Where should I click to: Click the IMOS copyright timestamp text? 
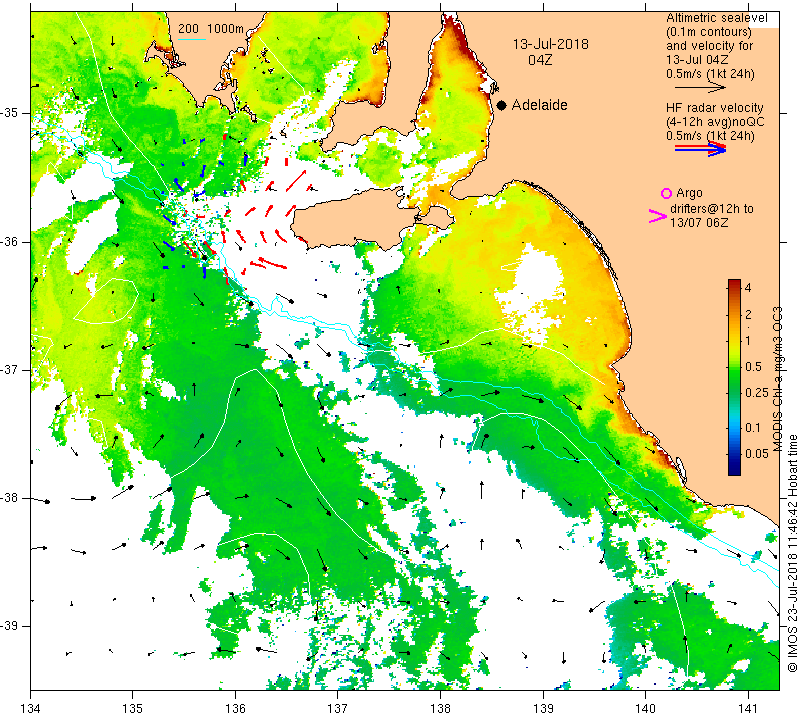792,553
